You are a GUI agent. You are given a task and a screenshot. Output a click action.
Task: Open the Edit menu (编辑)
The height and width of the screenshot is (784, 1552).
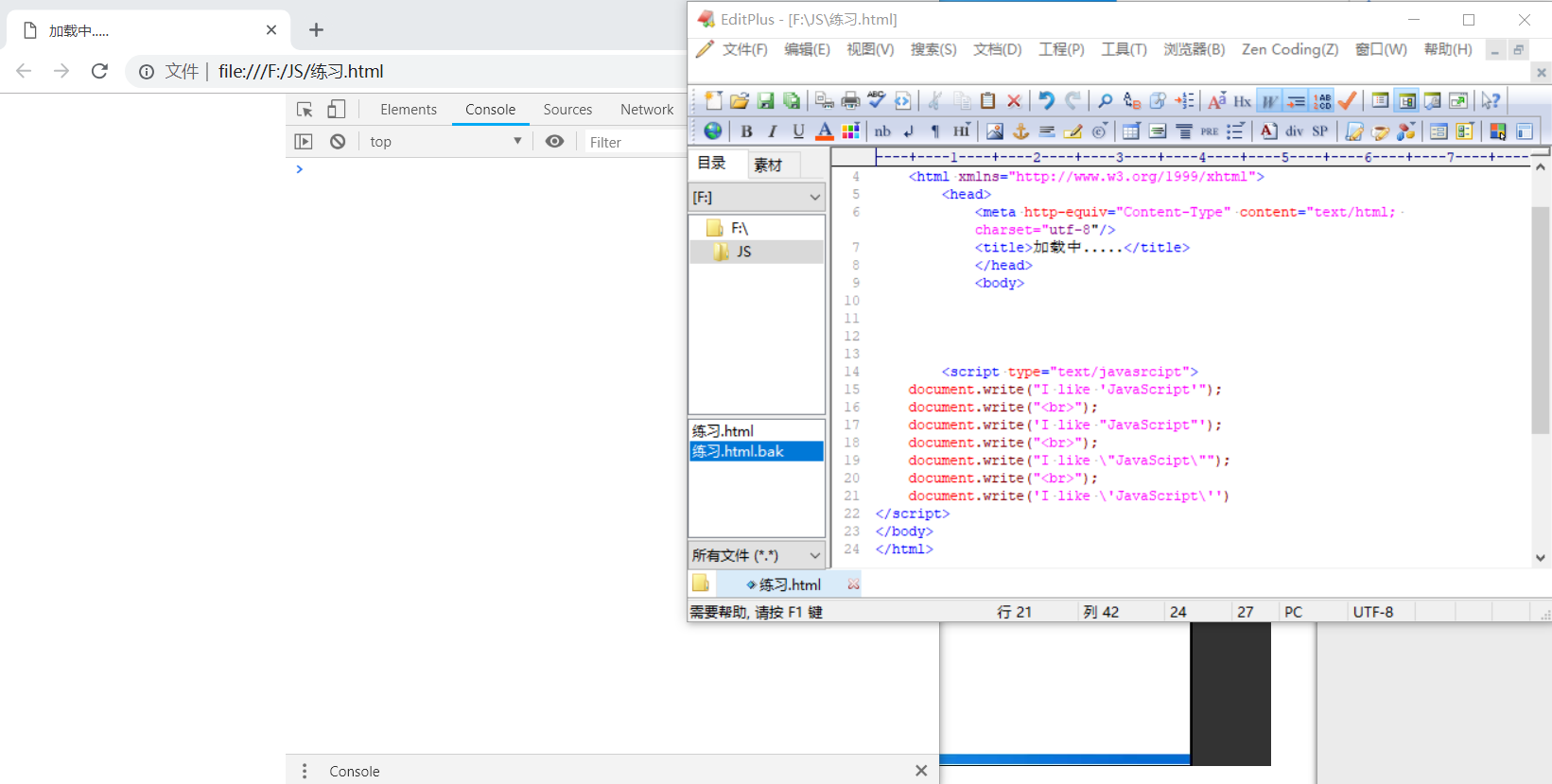pyautogui.click(x=807, y=49)
